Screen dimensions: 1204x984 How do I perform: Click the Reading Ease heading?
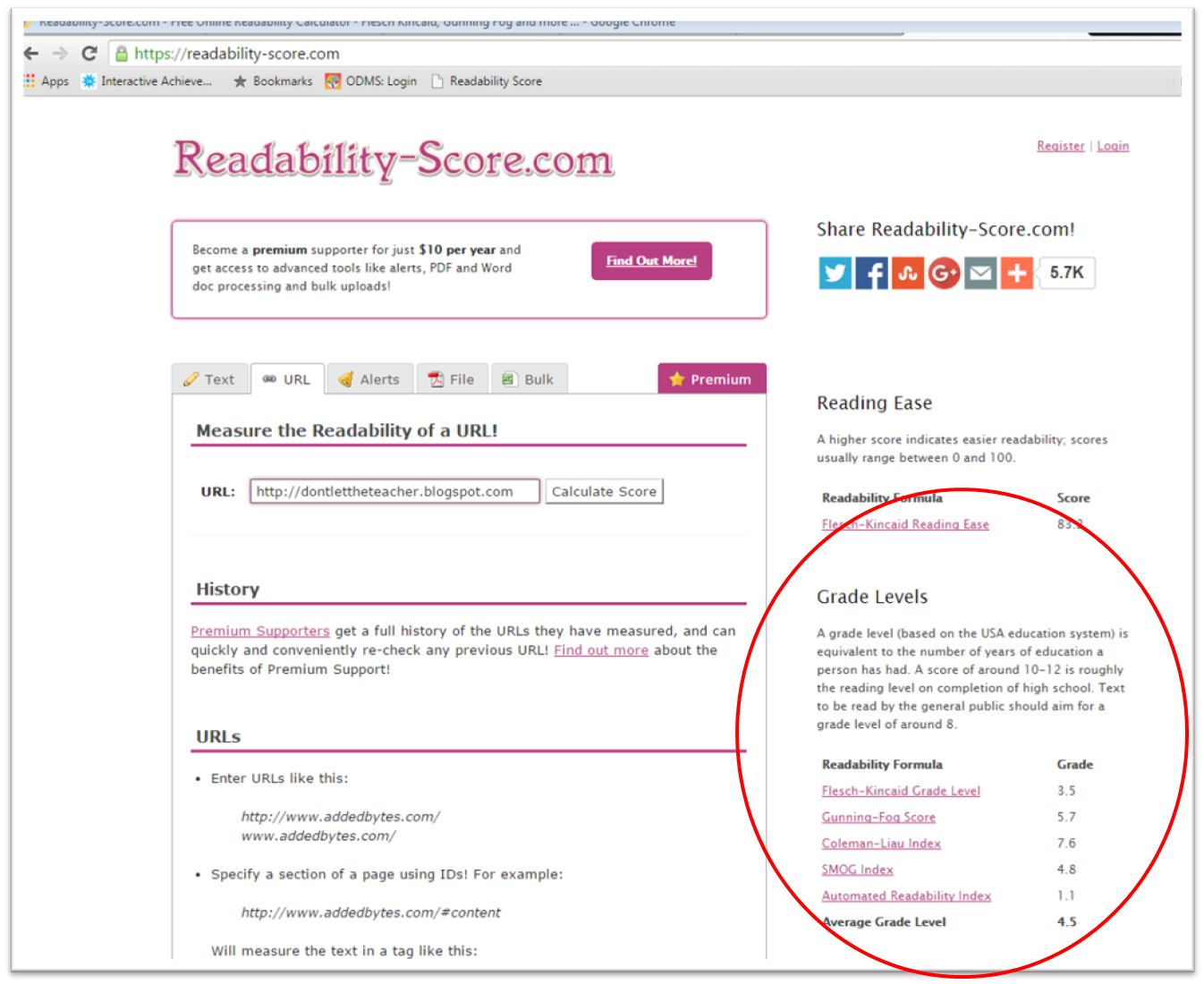coord(874,403)
